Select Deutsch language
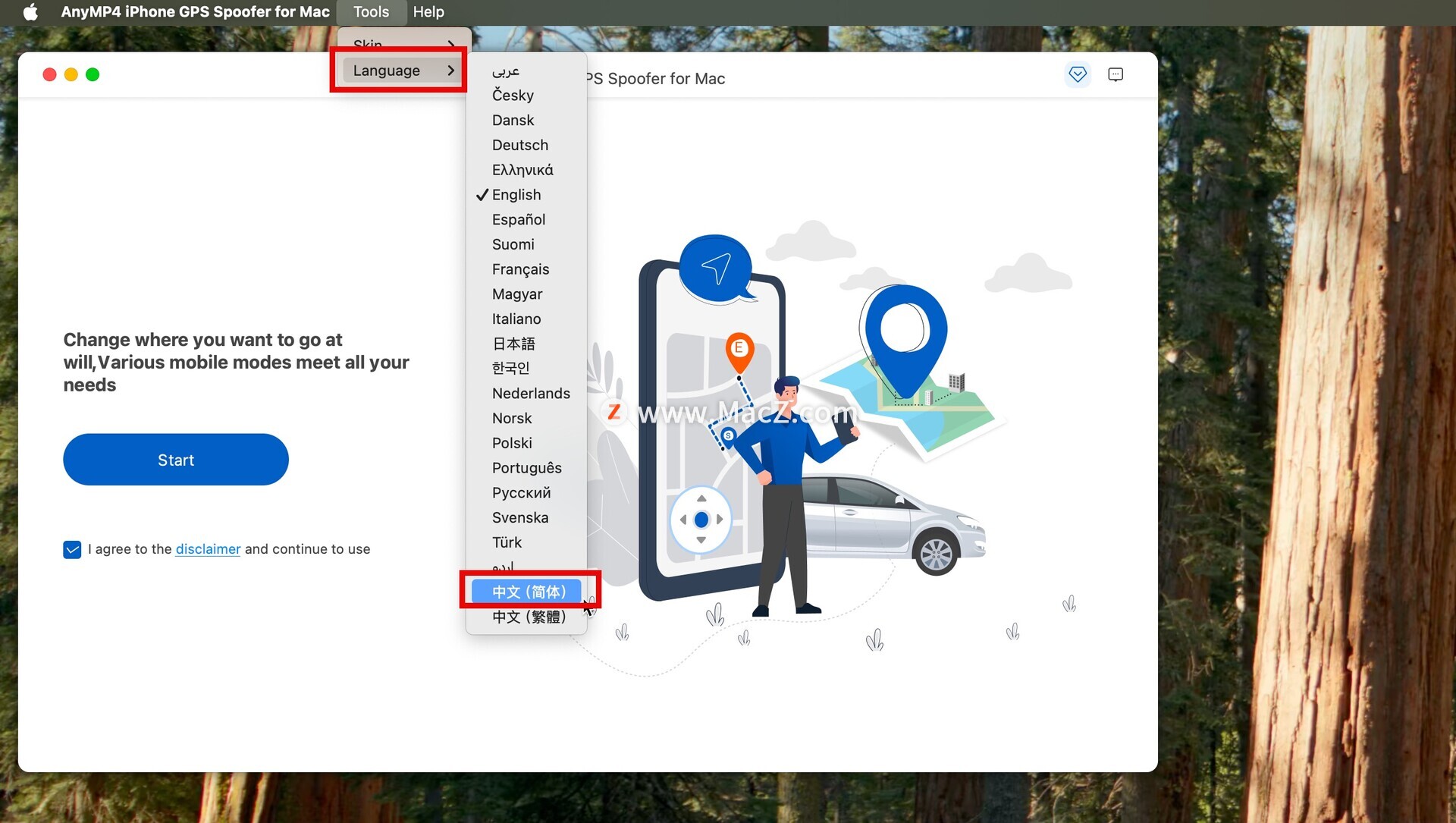1456x823 pixels. tap(526, 146)
